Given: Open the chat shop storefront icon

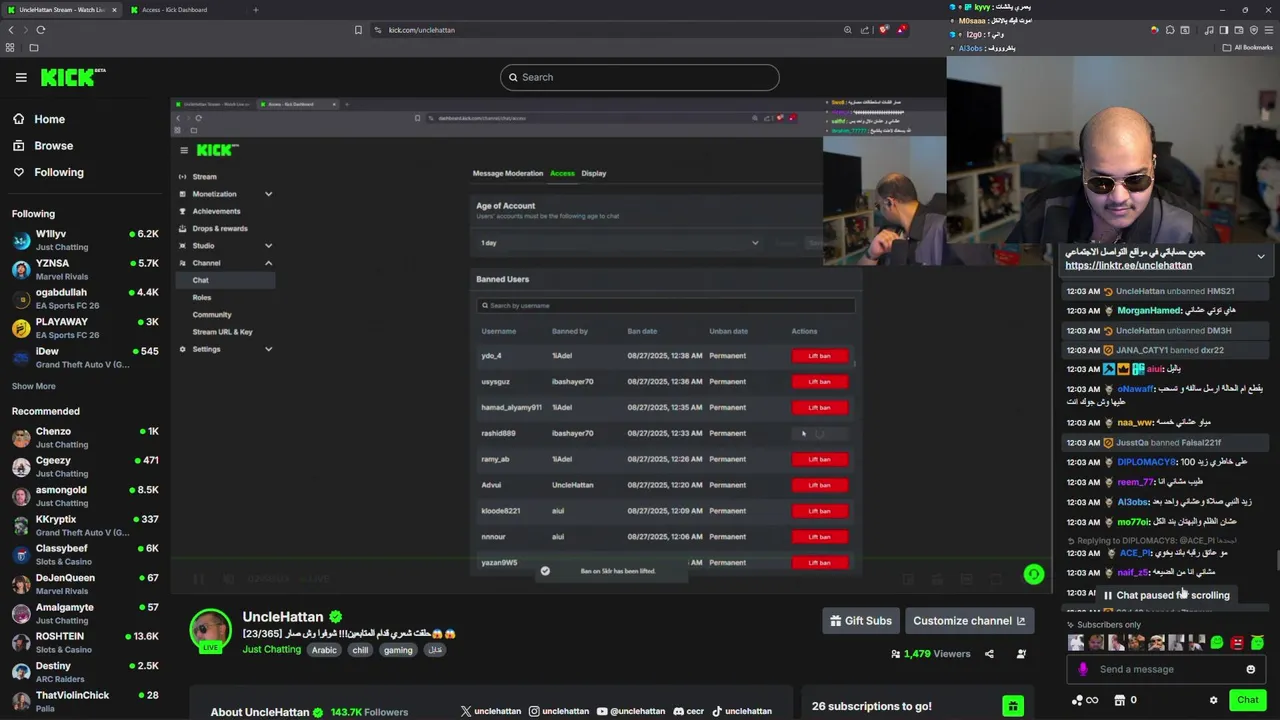Looking at the screenshot, I should click(x=1120, y=700).
